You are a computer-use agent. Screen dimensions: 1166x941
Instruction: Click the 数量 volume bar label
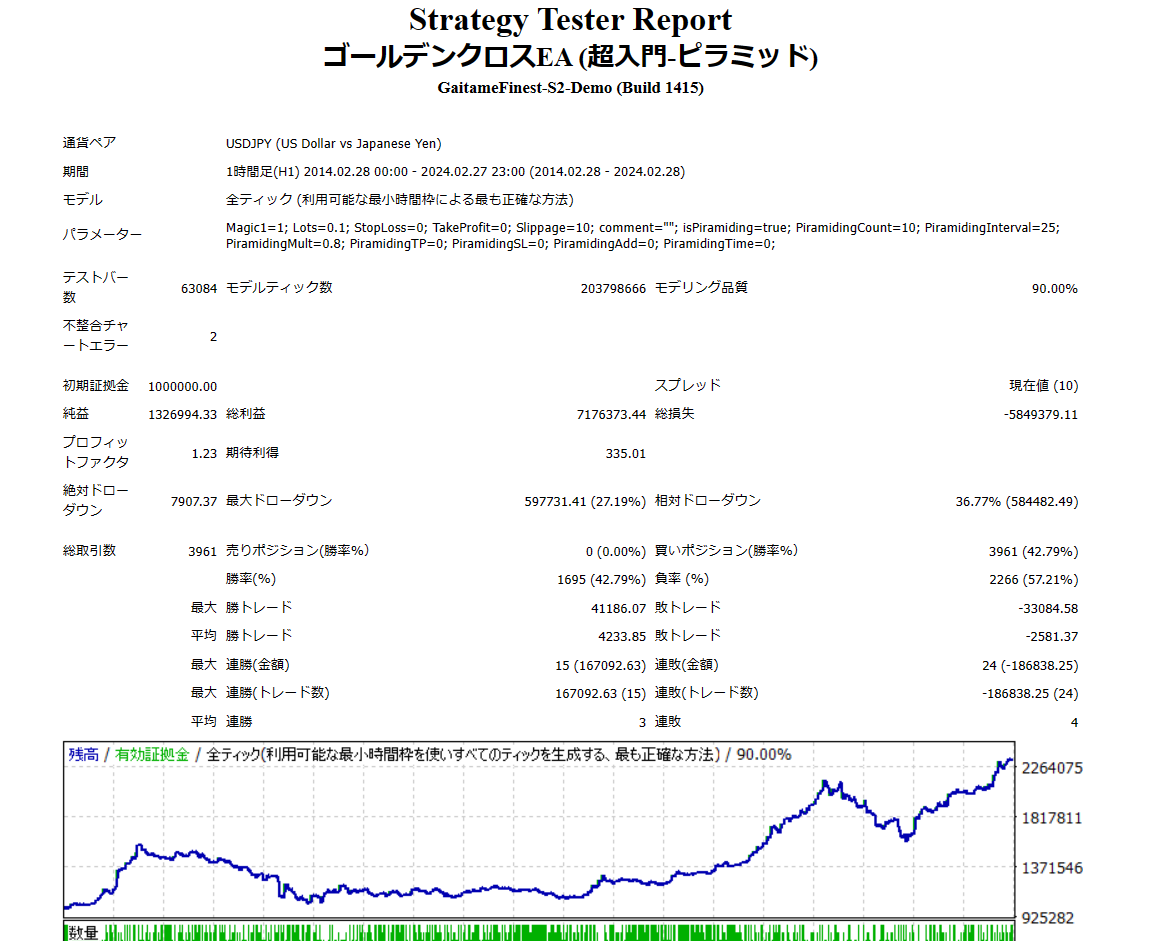pyautogui.click(x=83, y=933)
